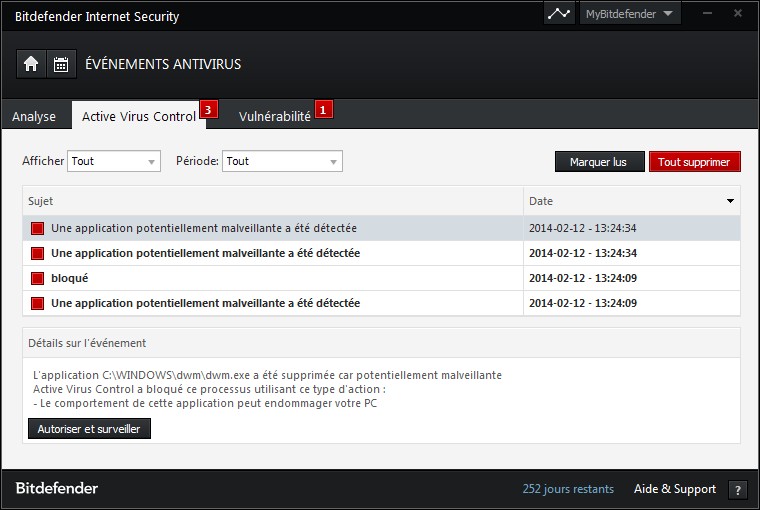760x510 pixels.
Task: Open the Aide & Support link
Action: (675, 489)
